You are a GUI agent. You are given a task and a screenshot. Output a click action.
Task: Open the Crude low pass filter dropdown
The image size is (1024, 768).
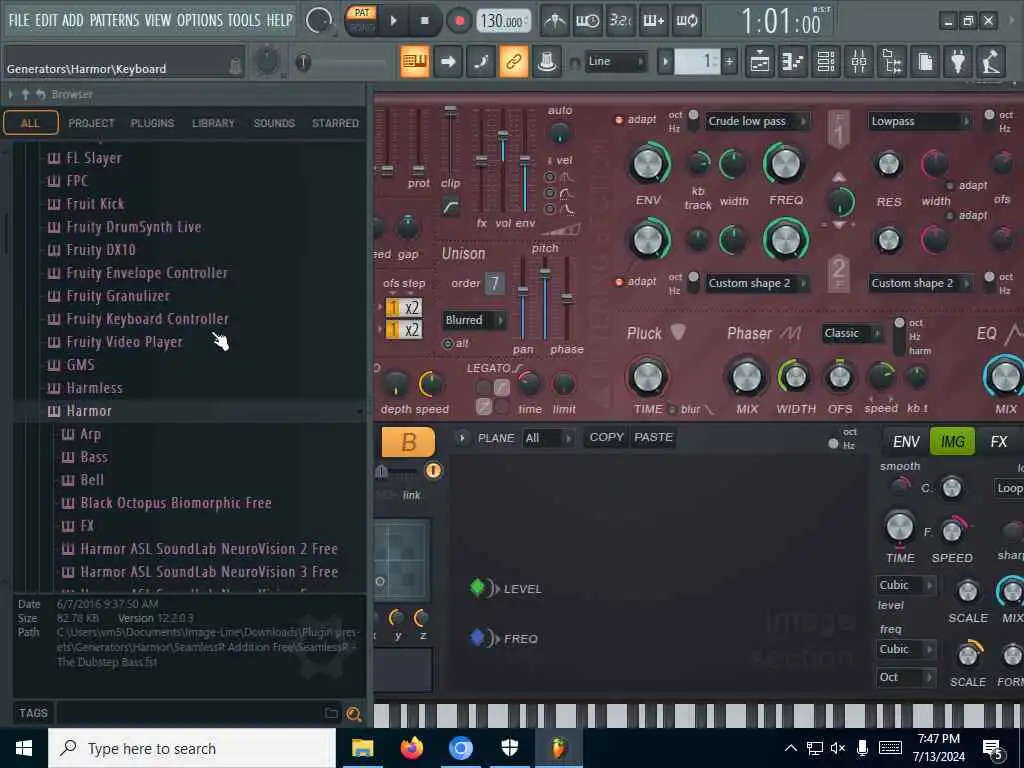(756, 121)
